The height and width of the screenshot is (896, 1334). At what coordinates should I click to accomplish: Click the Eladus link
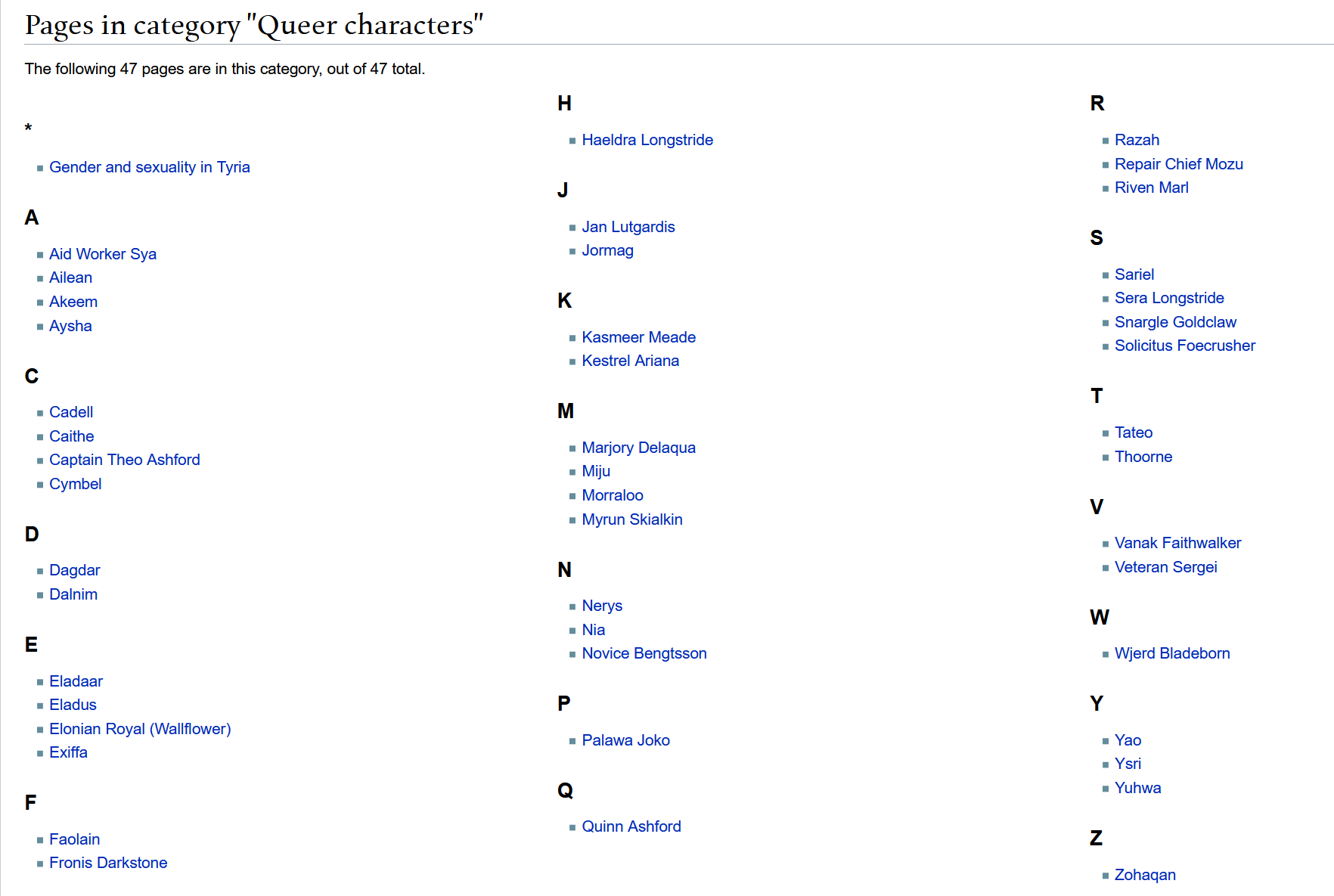tap(73, 705)
